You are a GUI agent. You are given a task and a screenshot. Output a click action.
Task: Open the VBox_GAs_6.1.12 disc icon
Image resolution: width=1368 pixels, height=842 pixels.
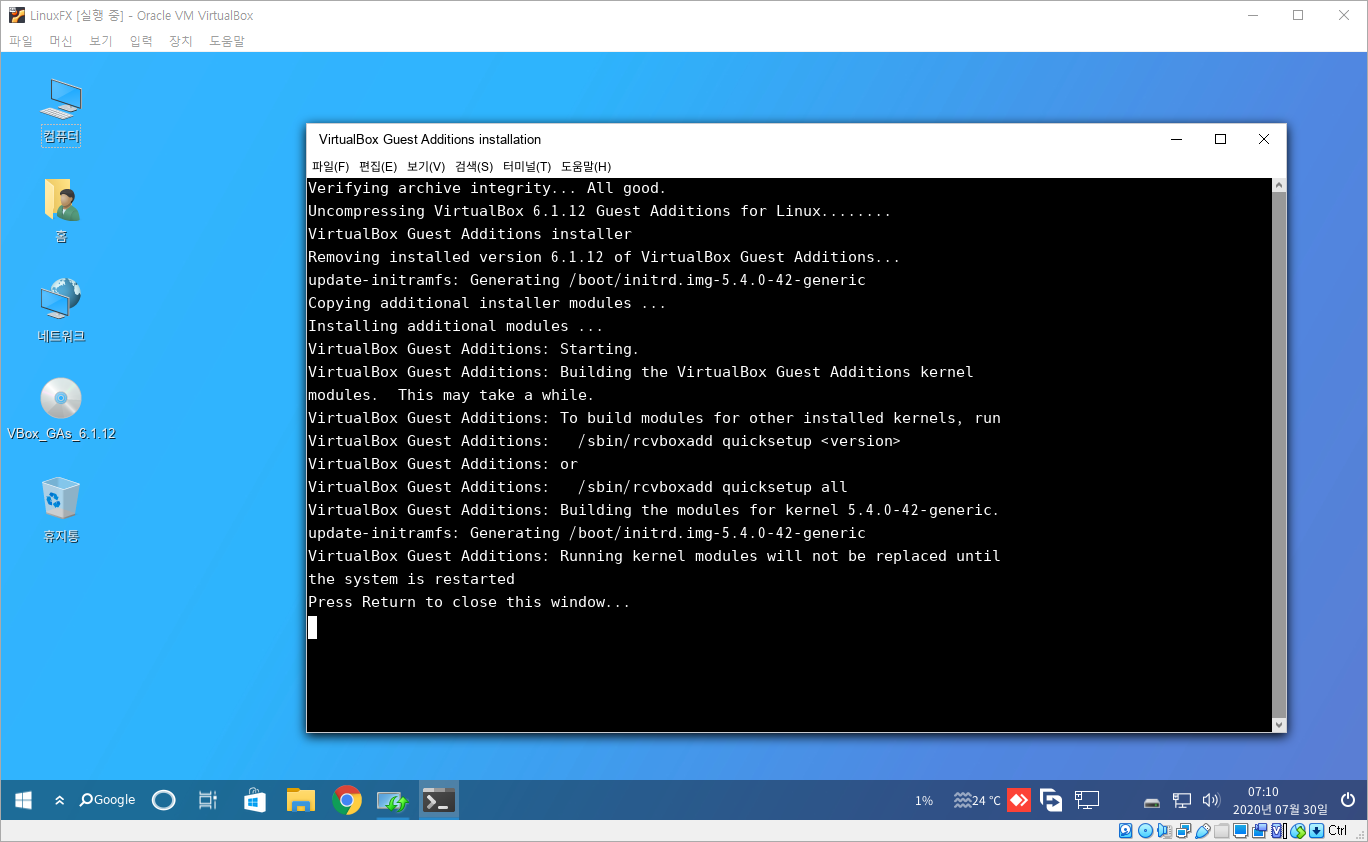point(61,409)
